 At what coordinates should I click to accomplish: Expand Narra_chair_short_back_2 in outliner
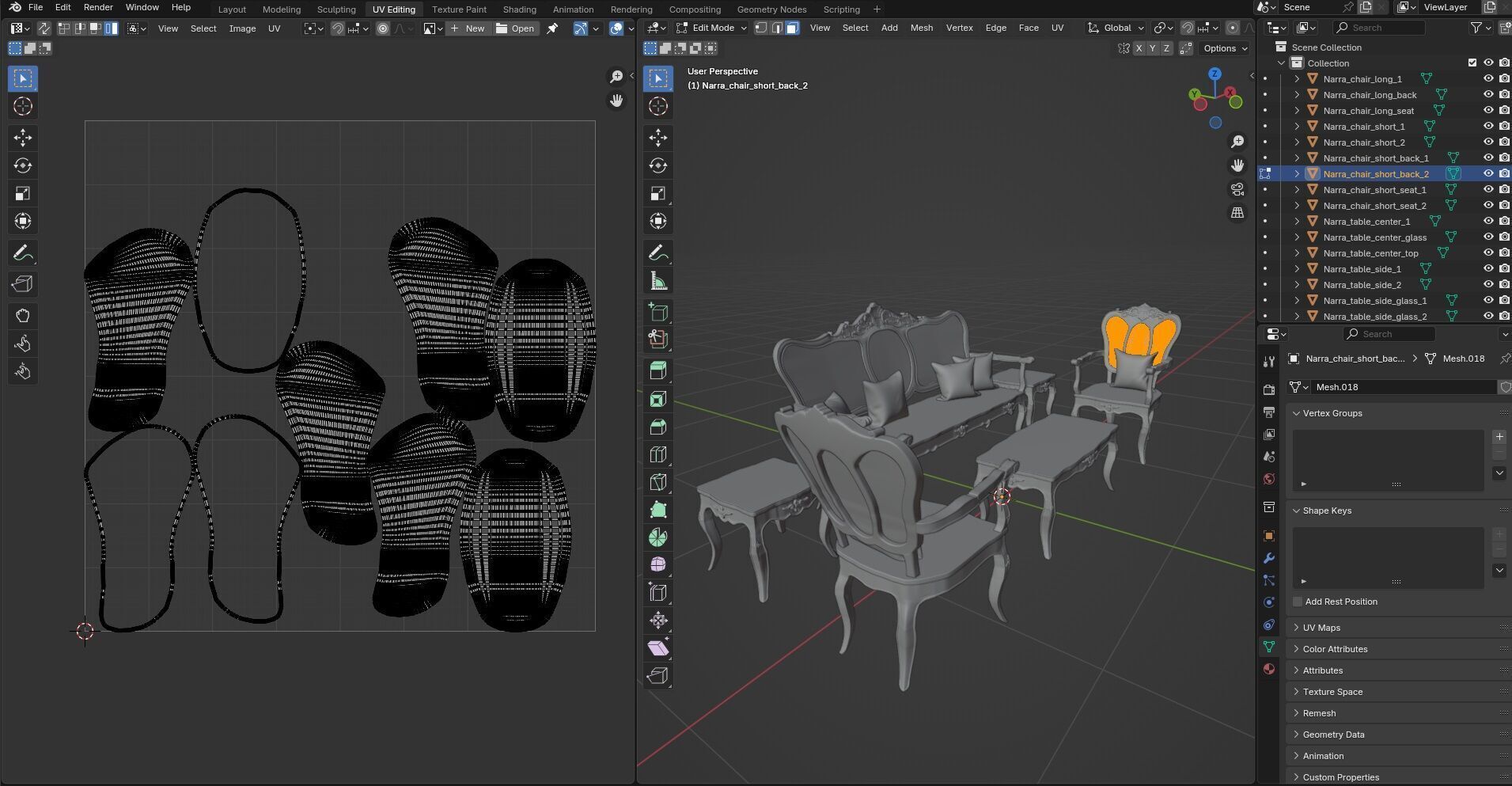(x=1297, y=173)
